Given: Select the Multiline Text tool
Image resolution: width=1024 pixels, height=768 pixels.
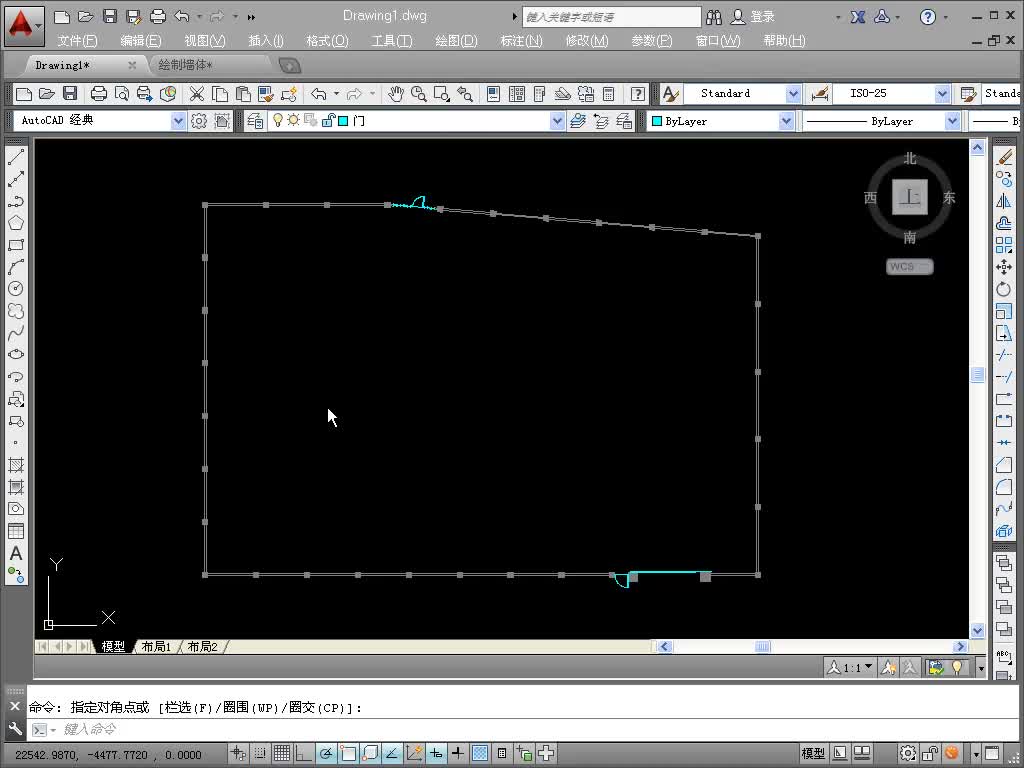Looking at the screenshot, I should click(x=16, y=553).
